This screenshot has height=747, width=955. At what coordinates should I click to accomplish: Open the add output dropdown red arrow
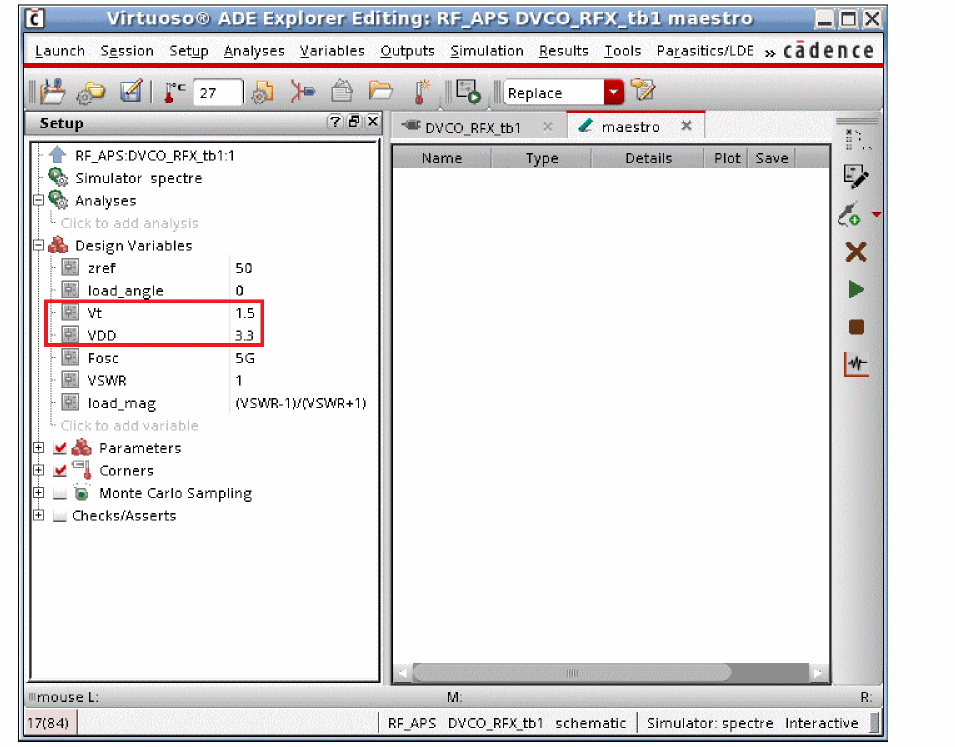tap(876, 214)
